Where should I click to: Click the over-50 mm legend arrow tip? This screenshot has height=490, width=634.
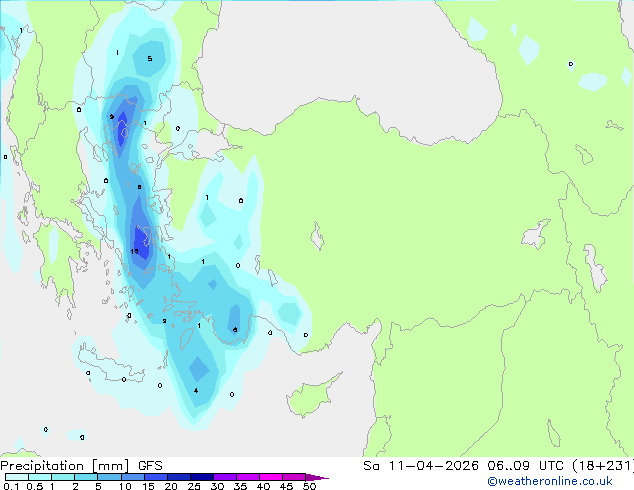(x=317, y=477)
